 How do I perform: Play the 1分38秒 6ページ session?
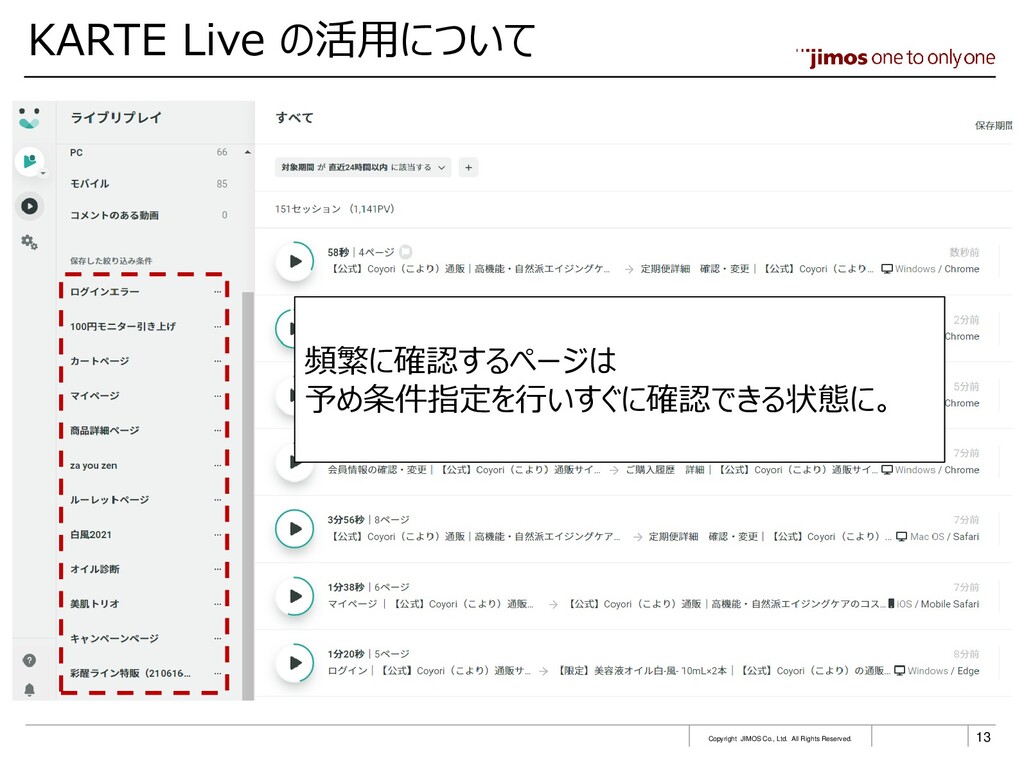295,596
